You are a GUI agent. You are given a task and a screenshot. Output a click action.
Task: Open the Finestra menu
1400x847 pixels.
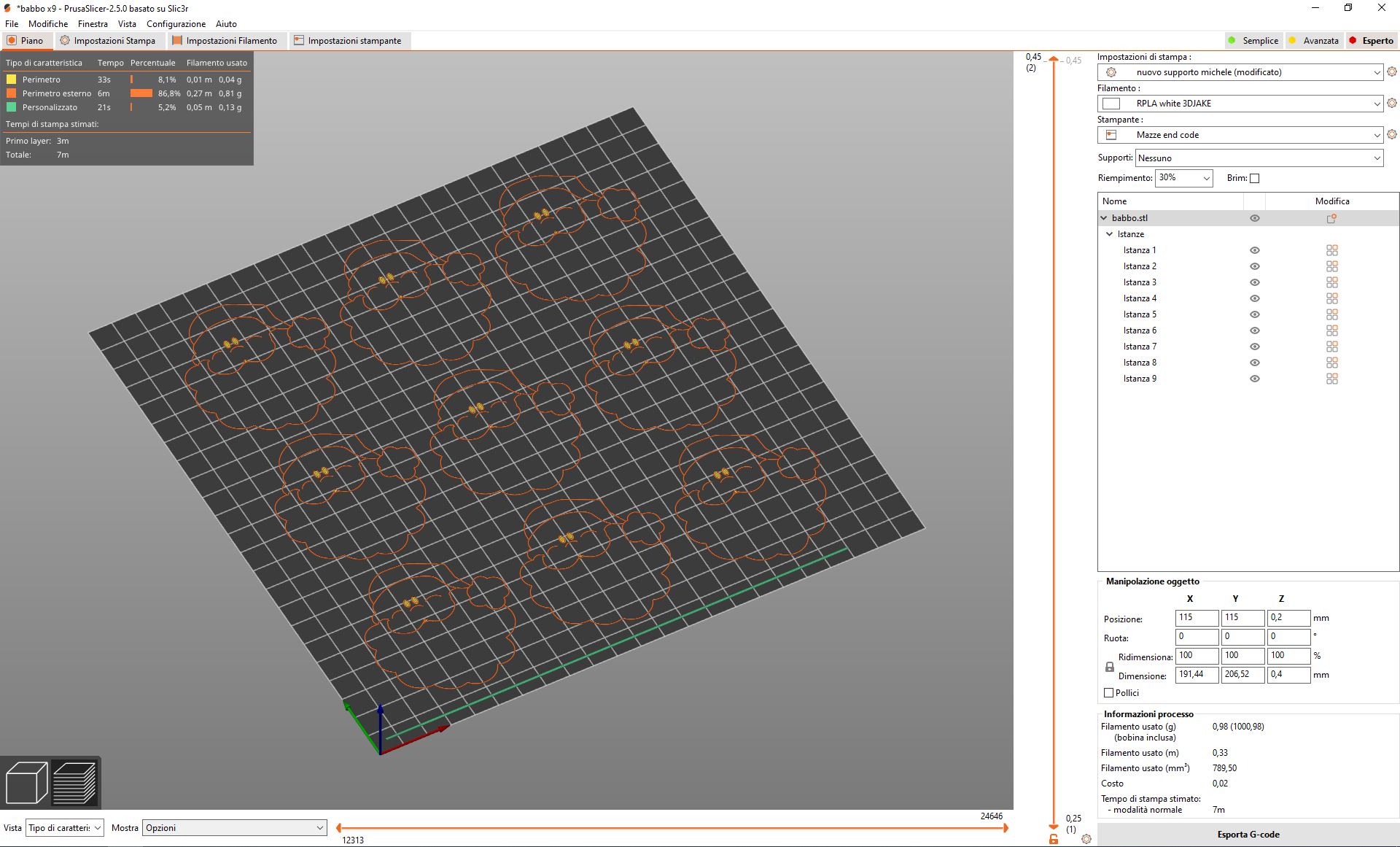click(93, 24)
